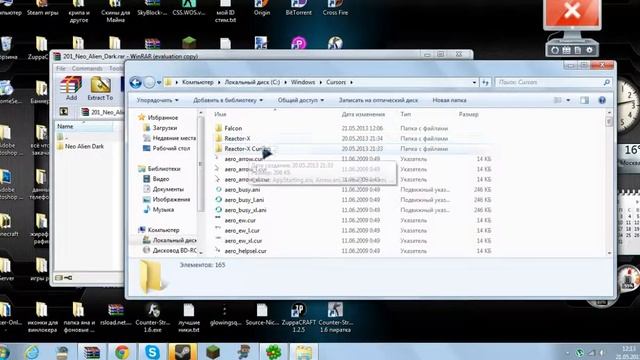Select the ZuppaCRAFT 1.2.5 desktop icon

tap(298, 318)
